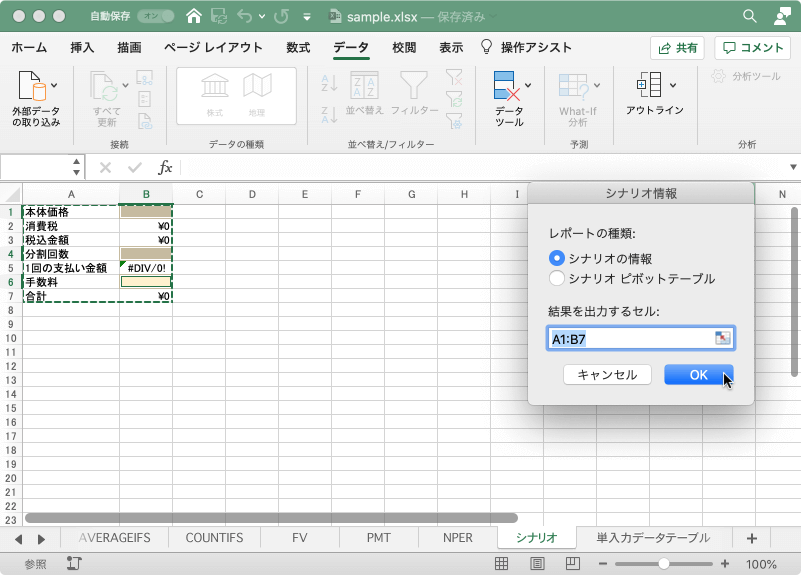Viewport: 801px width, 575px height.
Task: Click the name box stepper arrows
Action: 77,167
